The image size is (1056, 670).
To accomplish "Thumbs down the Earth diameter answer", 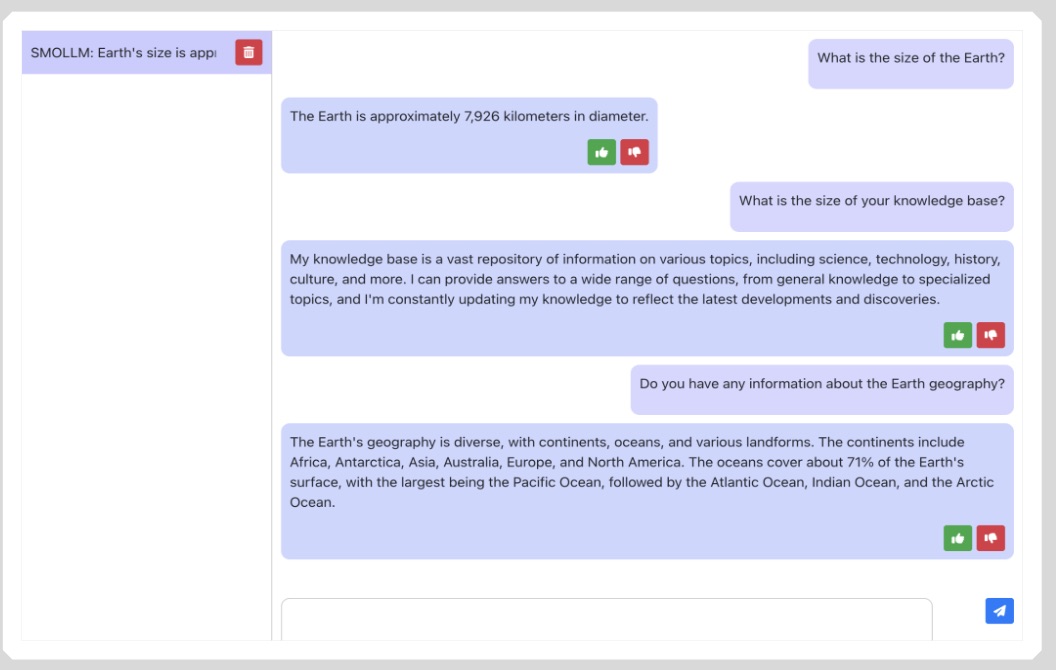I will (634, 152).
